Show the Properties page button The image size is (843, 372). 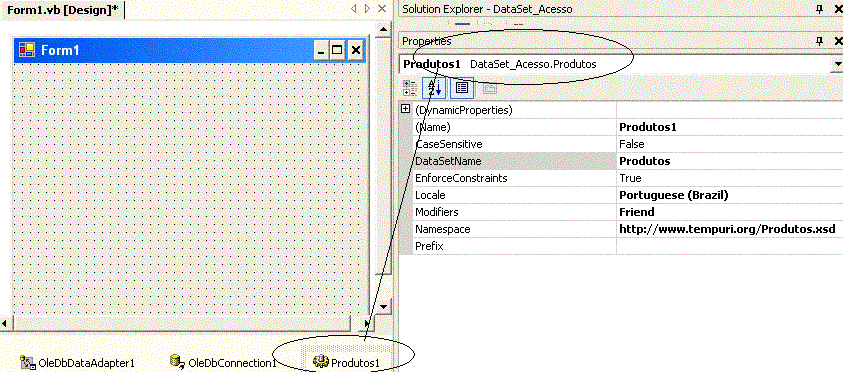click(x=462, y=88)
